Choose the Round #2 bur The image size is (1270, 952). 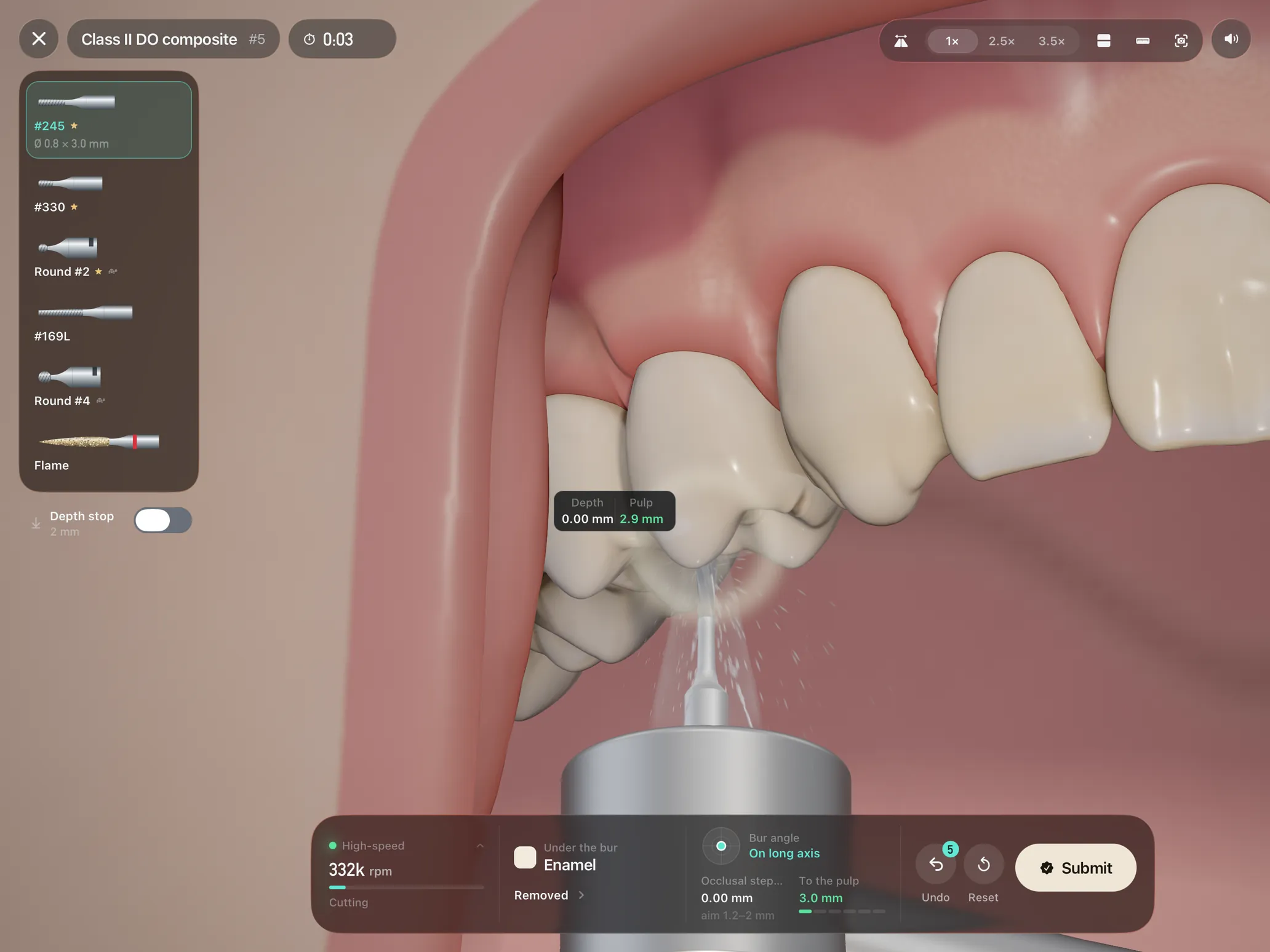pos(109,258)
